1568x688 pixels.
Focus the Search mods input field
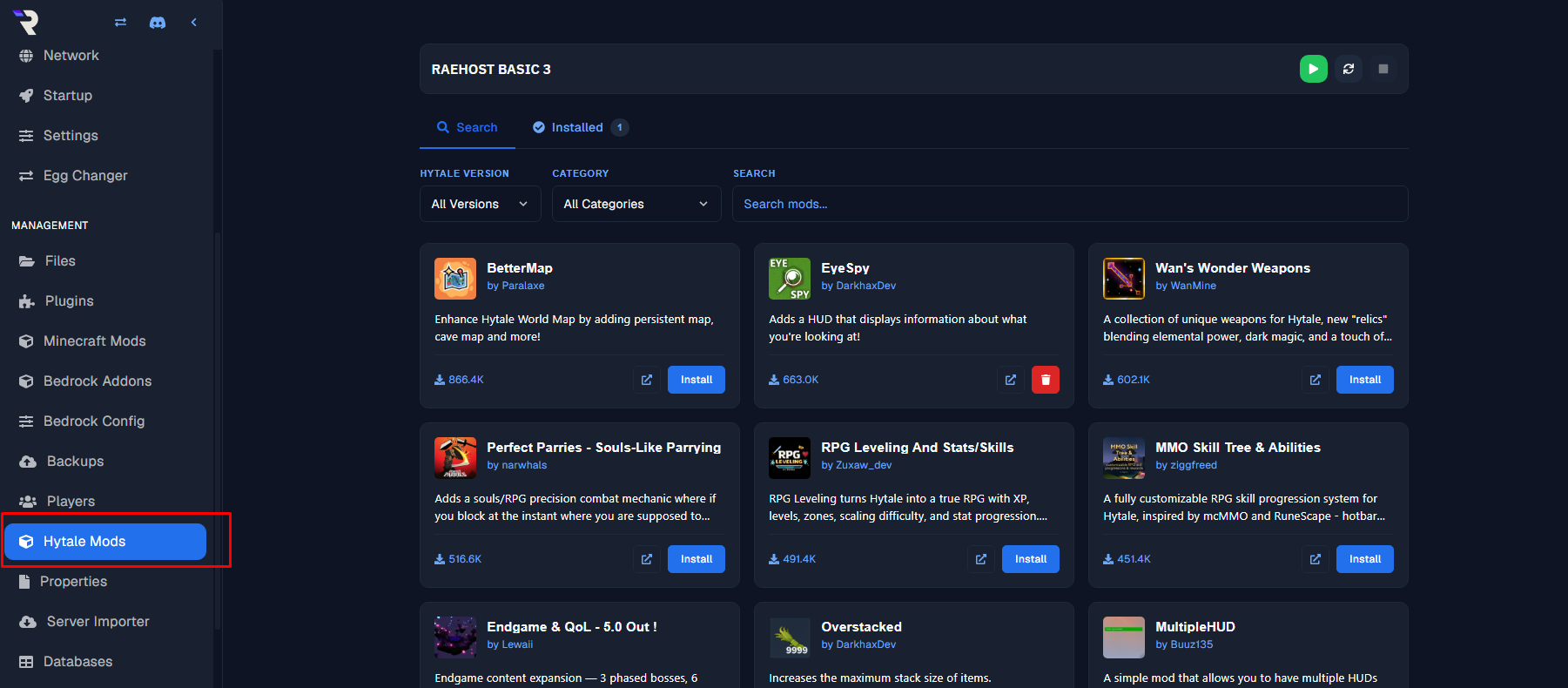1070,204
